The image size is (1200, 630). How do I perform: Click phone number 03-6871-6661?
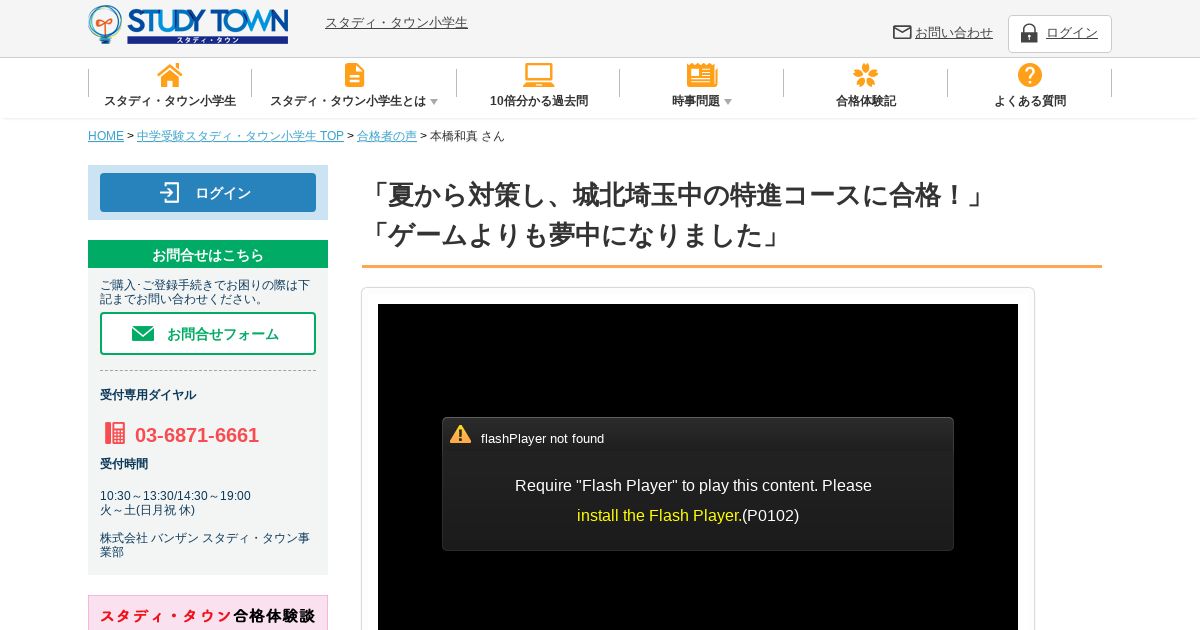197,435
